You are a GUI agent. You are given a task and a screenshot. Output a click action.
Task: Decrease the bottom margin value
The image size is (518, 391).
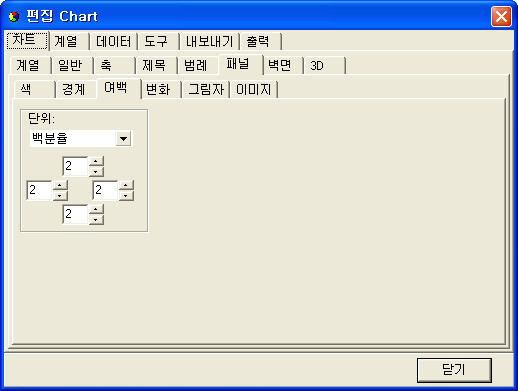96,219
